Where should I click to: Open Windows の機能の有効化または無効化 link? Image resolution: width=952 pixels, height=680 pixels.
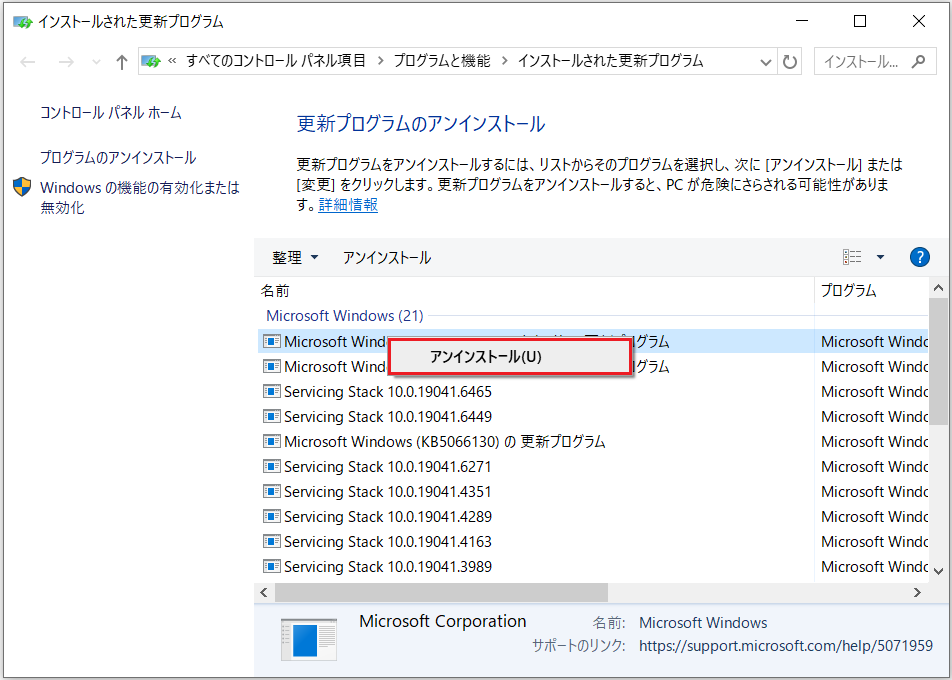140,197
